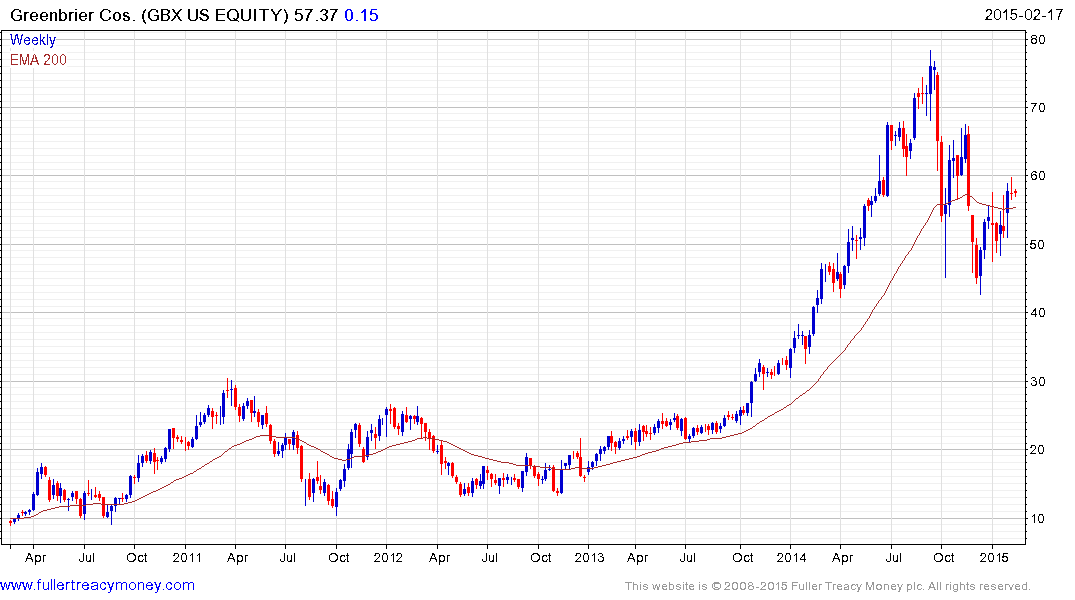
Task: Click the Greenbrier Cos. (GBX US EQUITY) chart title
Action: (x=149, y=15)
